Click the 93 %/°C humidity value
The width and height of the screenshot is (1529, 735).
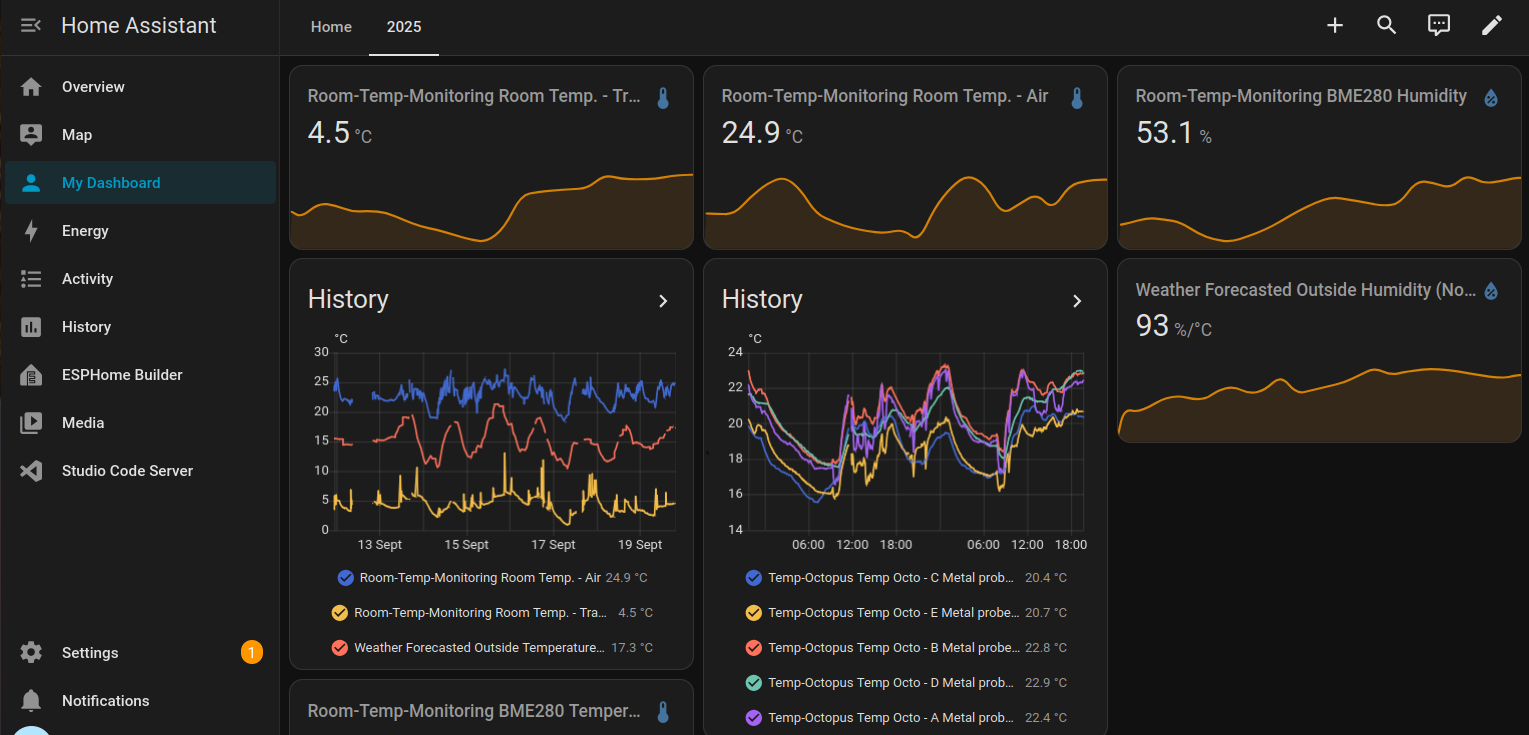[x=1174, y=326]
